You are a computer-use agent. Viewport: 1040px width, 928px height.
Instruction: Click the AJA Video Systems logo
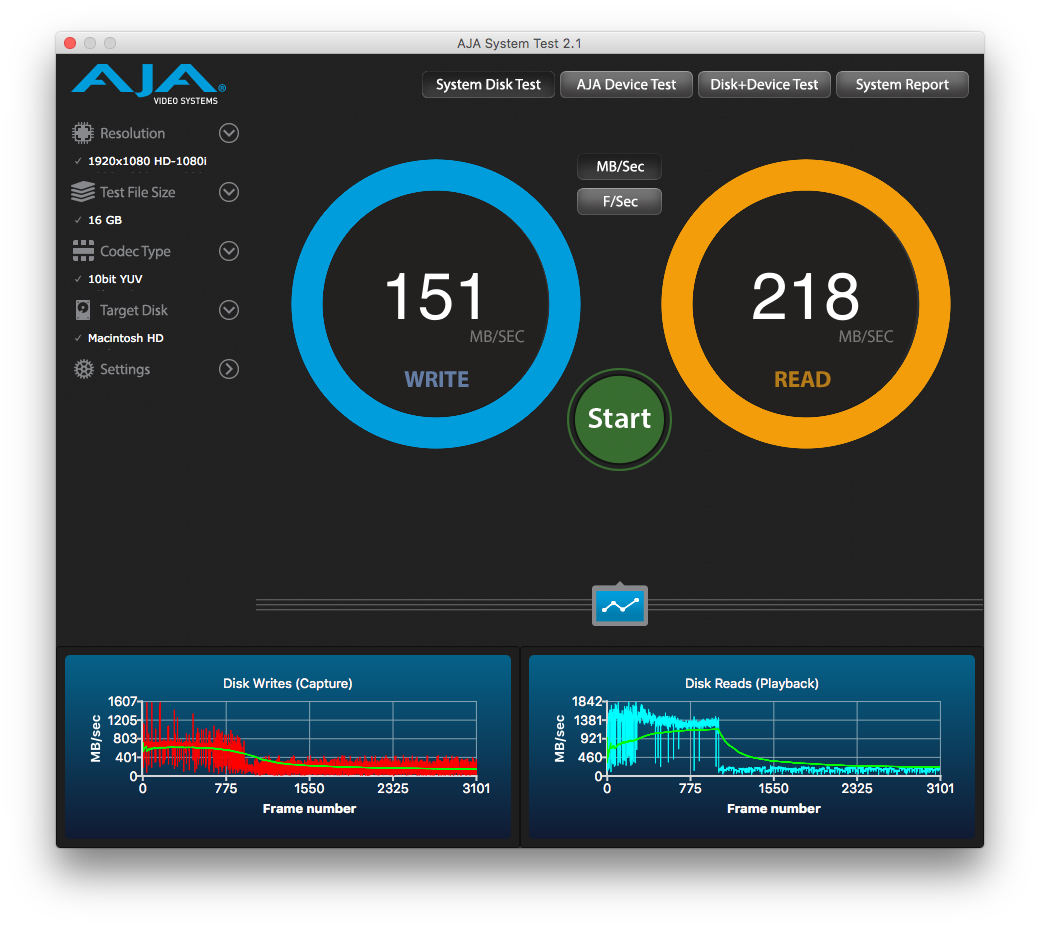pyautogui.click(x=149, y=84)
